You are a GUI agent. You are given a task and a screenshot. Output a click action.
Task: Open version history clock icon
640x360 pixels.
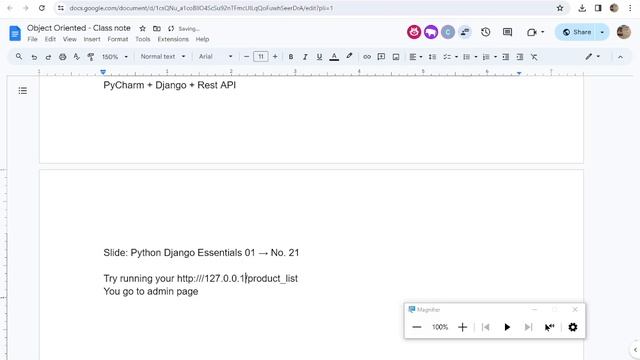coord(485,32)
